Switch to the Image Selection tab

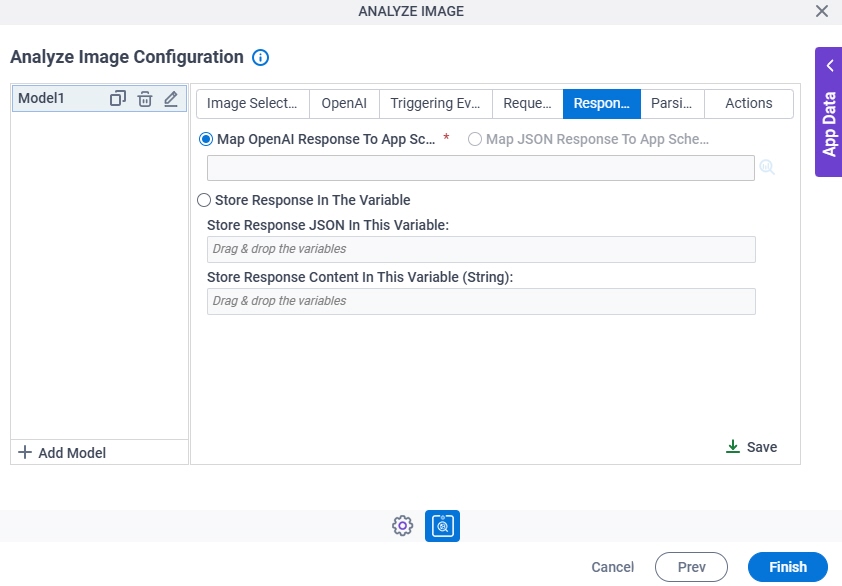[253, 104]
